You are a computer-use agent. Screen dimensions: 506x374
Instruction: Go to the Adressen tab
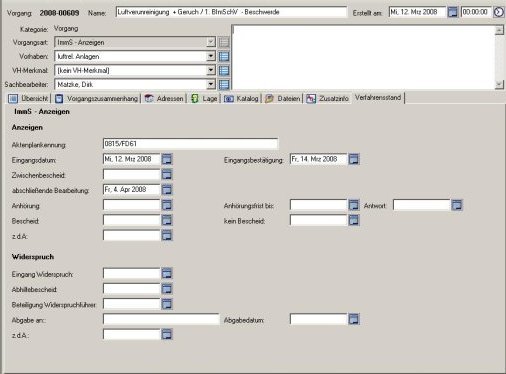[164, 98]
